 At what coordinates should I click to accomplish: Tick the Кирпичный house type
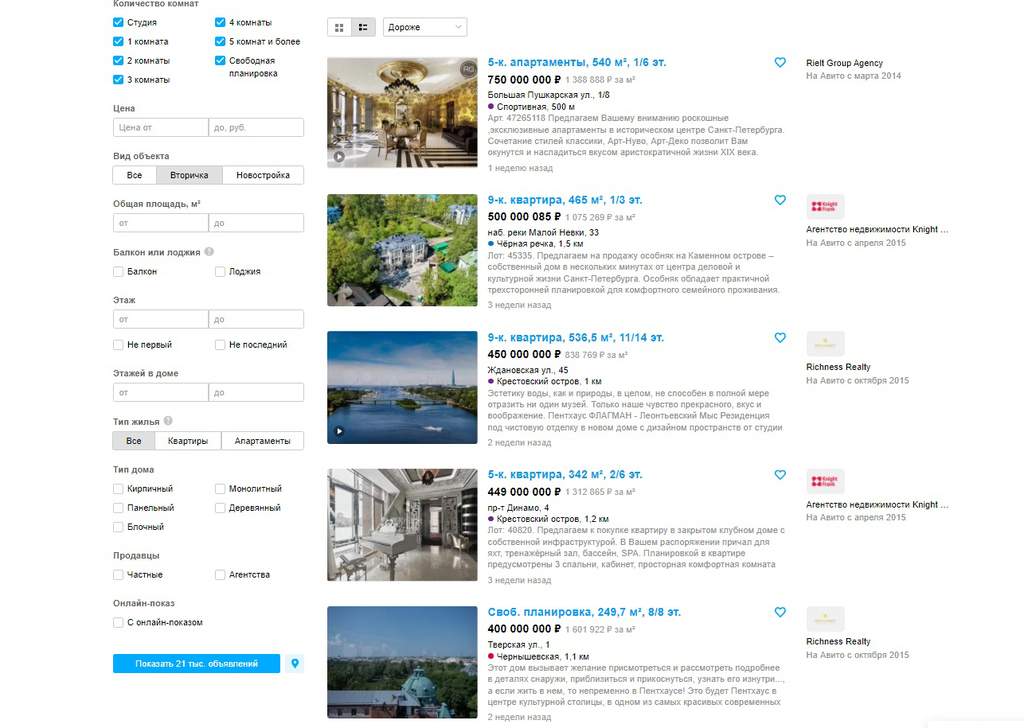(x=118, y=488)
